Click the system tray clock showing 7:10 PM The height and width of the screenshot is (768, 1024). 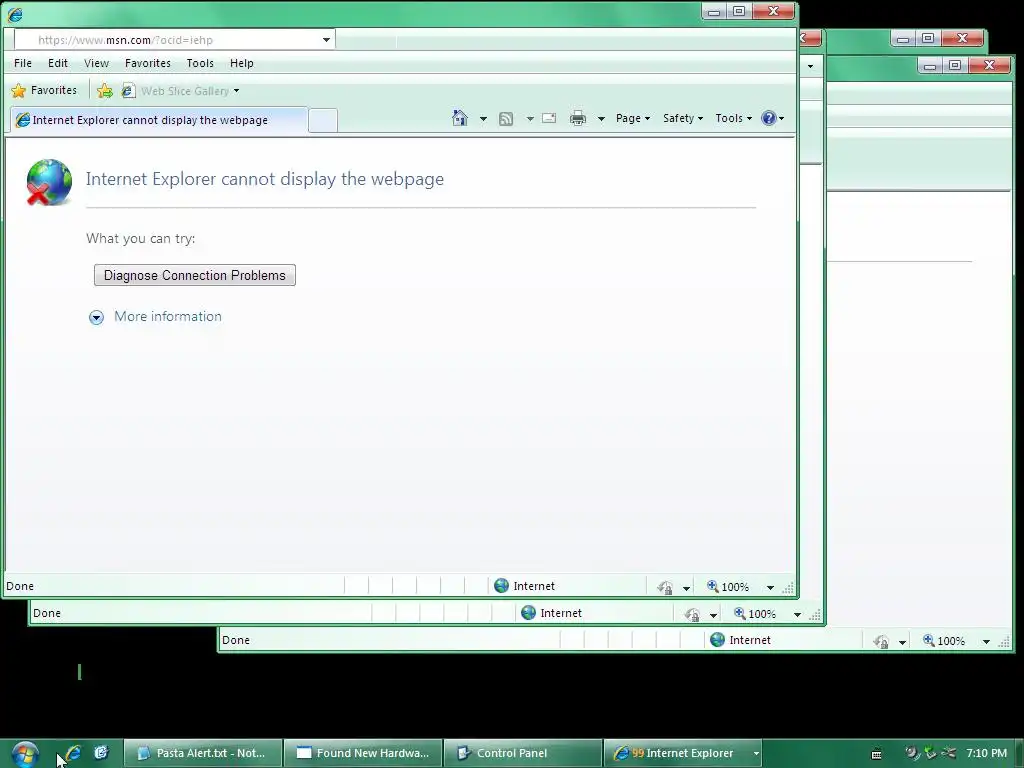986,753
